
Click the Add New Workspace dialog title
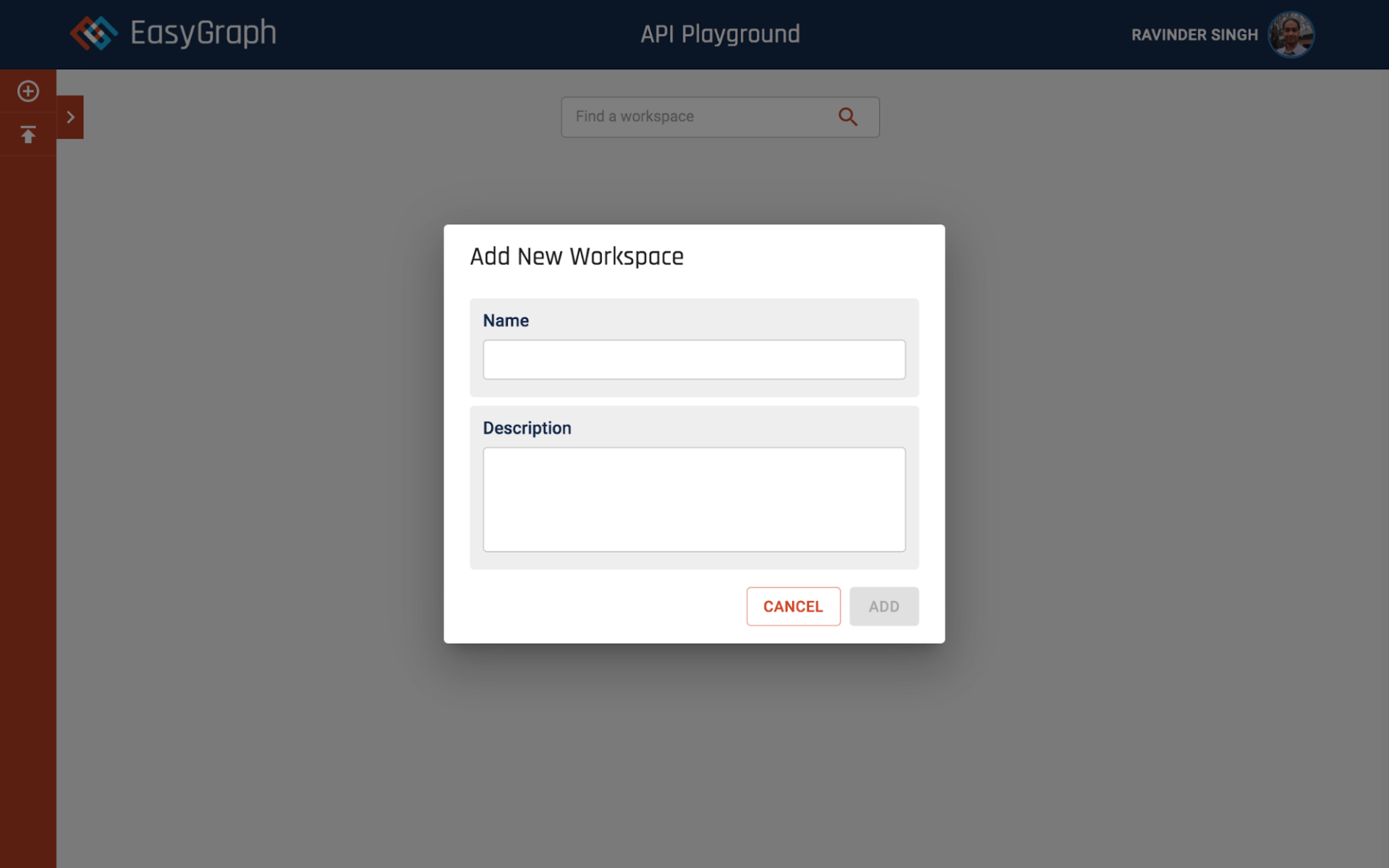tap(577, 257)
